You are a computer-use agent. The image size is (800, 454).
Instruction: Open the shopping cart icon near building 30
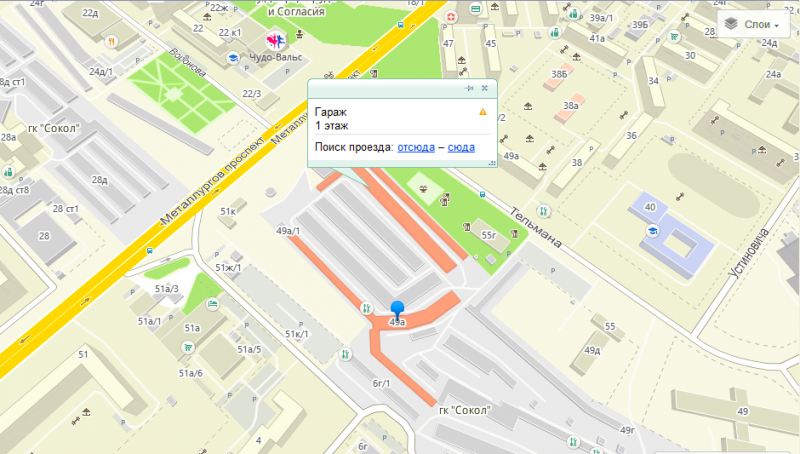tap(675, 36)
